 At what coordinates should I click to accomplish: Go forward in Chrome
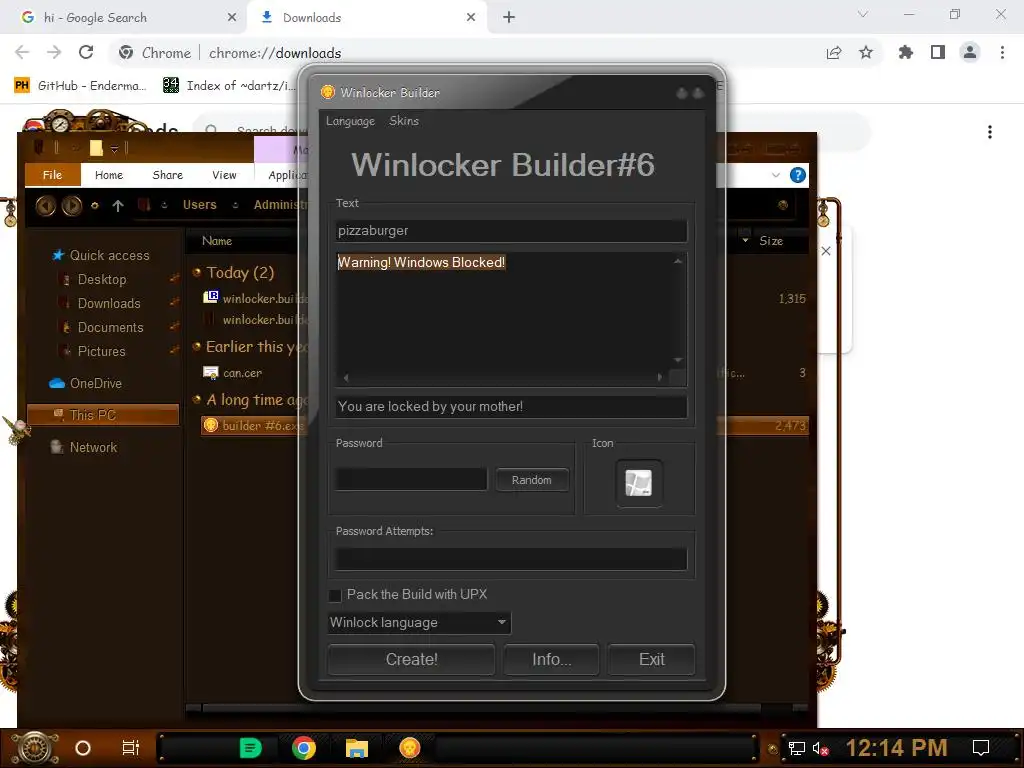54,52
